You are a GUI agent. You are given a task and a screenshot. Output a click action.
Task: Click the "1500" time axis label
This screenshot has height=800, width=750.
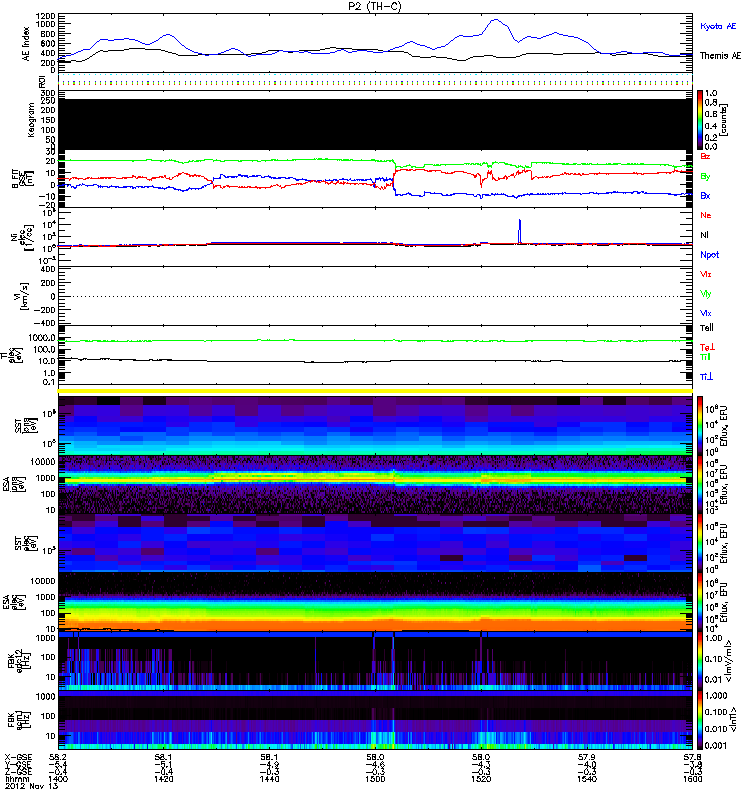[376, 779]
